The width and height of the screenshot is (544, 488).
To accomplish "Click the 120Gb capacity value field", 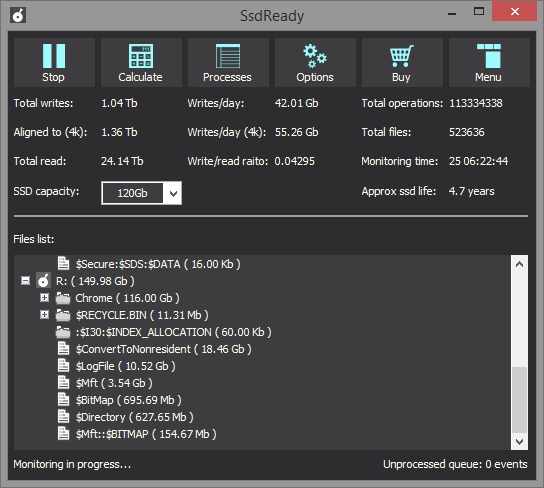I will tap(132, 193).
